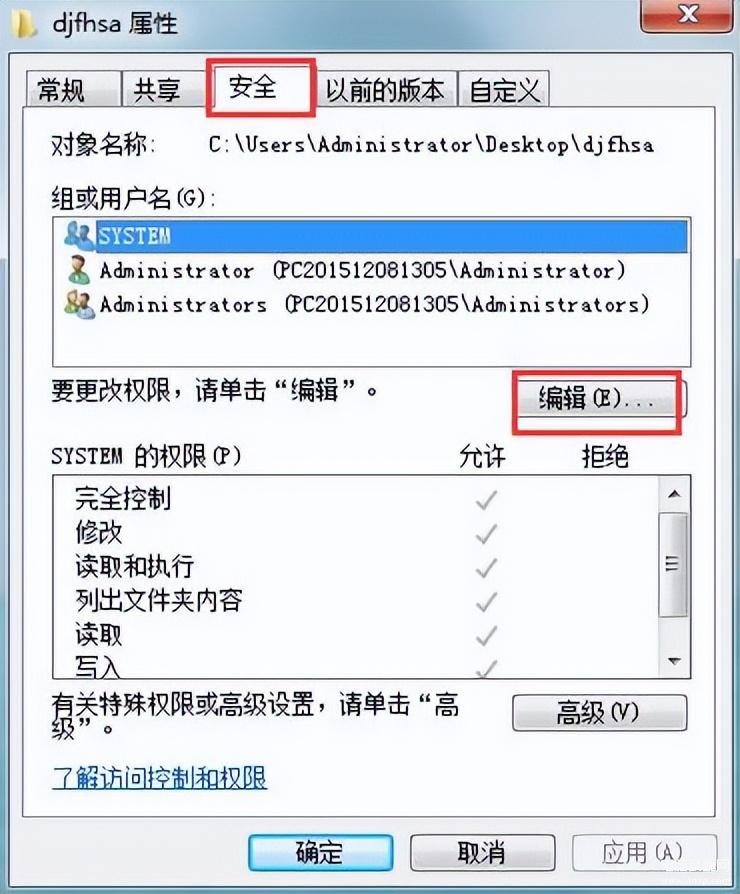Open the 了解访问控制和权限 link
The image size is (740, 894).
(159, 777)
